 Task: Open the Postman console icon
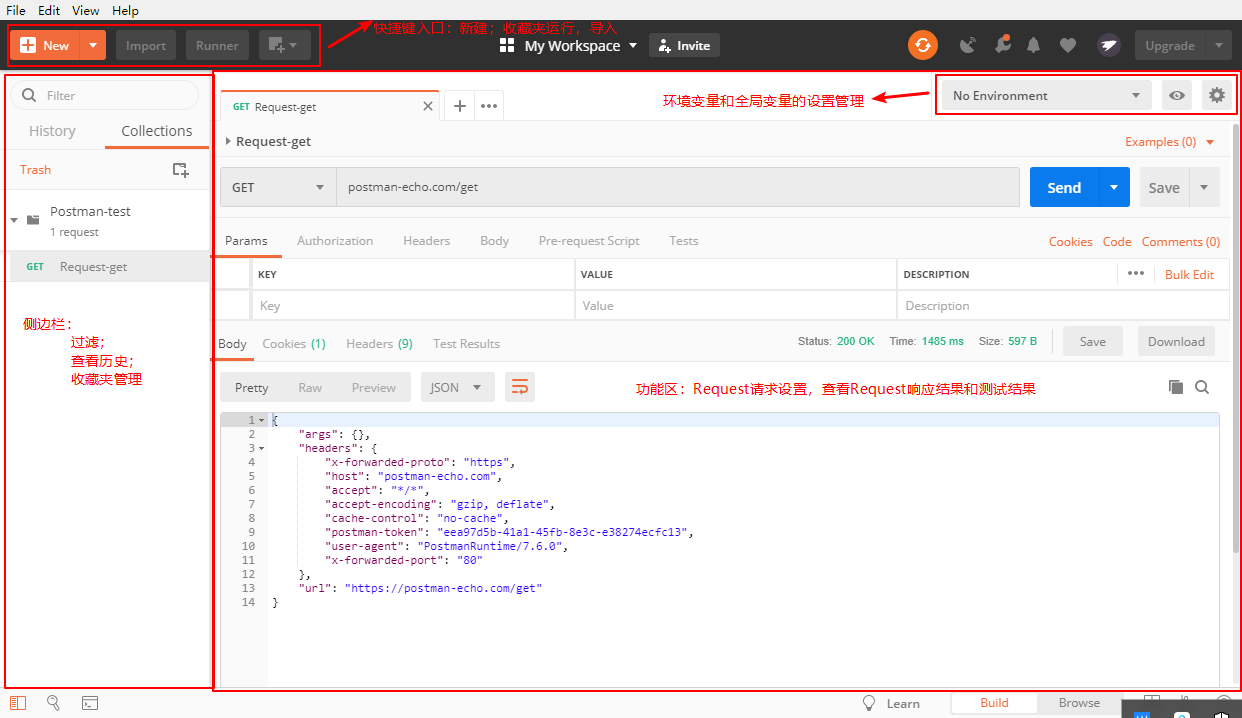coord(90,703)
